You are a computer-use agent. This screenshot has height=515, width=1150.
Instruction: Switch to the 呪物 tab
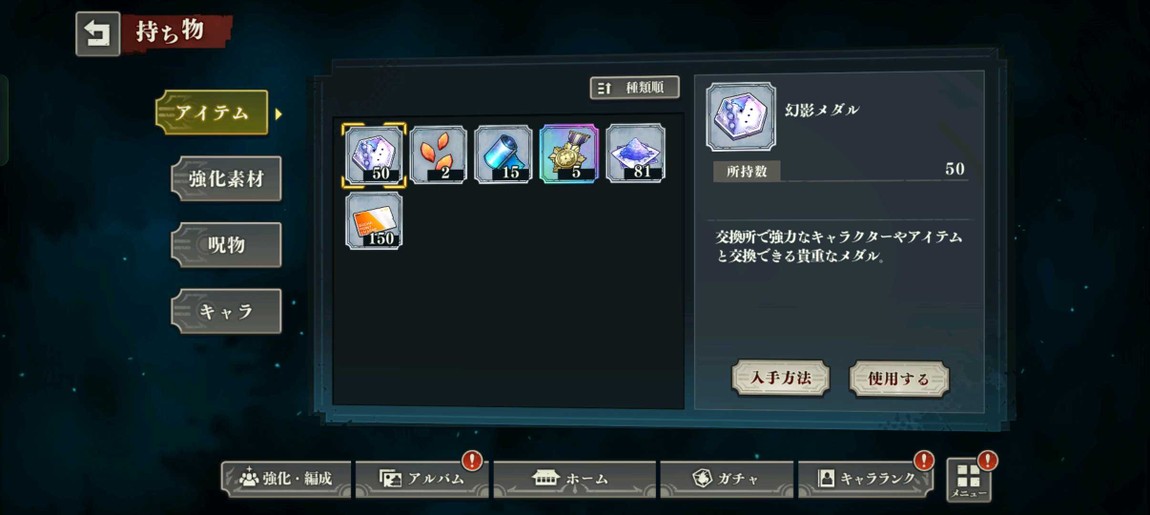[x=226, y=245]
